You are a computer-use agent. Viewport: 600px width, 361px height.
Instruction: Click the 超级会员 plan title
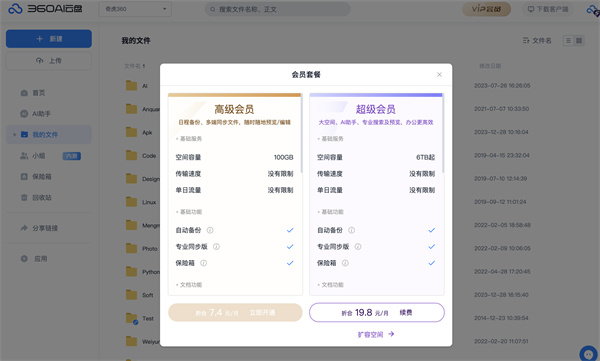376,109
